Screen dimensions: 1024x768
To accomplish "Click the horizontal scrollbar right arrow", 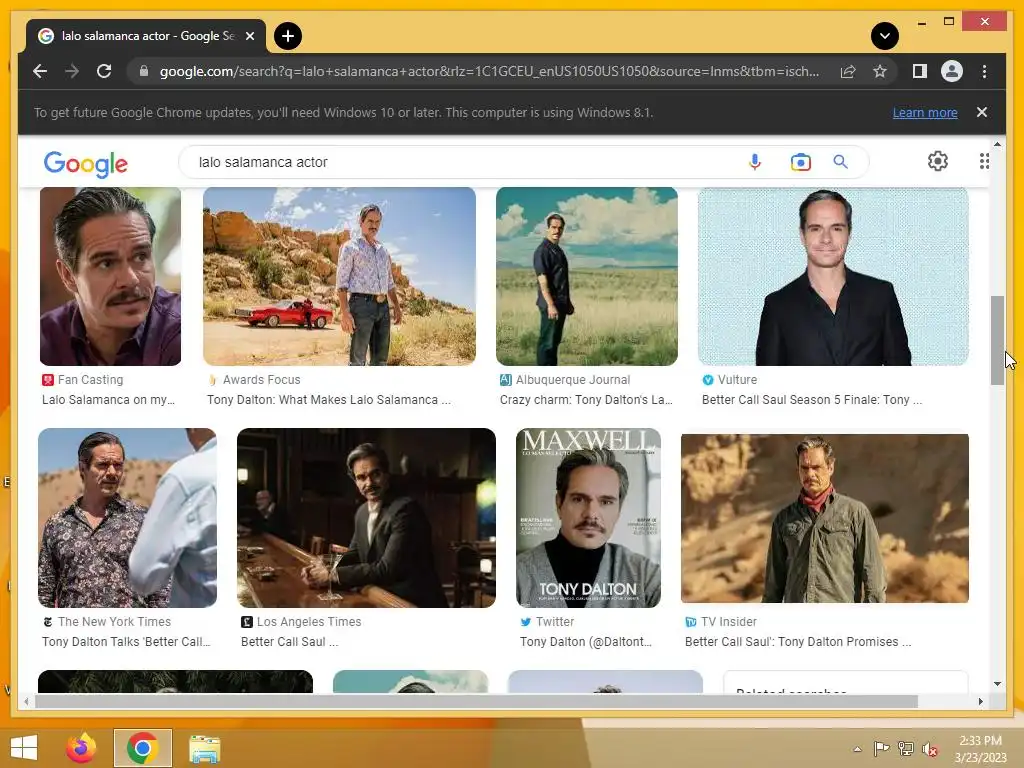I will tap(980, 701).
